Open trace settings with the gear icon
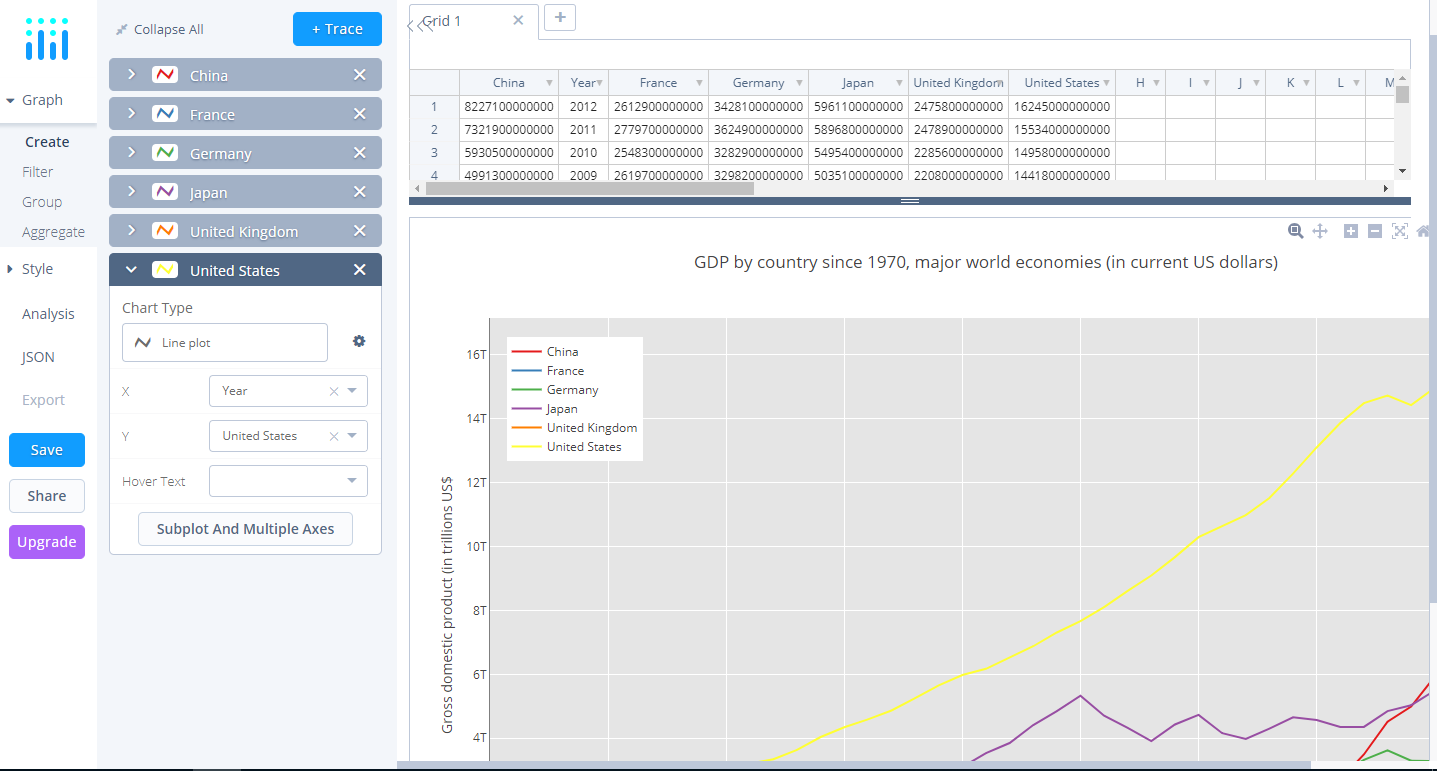The height and width of the screenshot is (771, 1437). (x=358, y=341)
